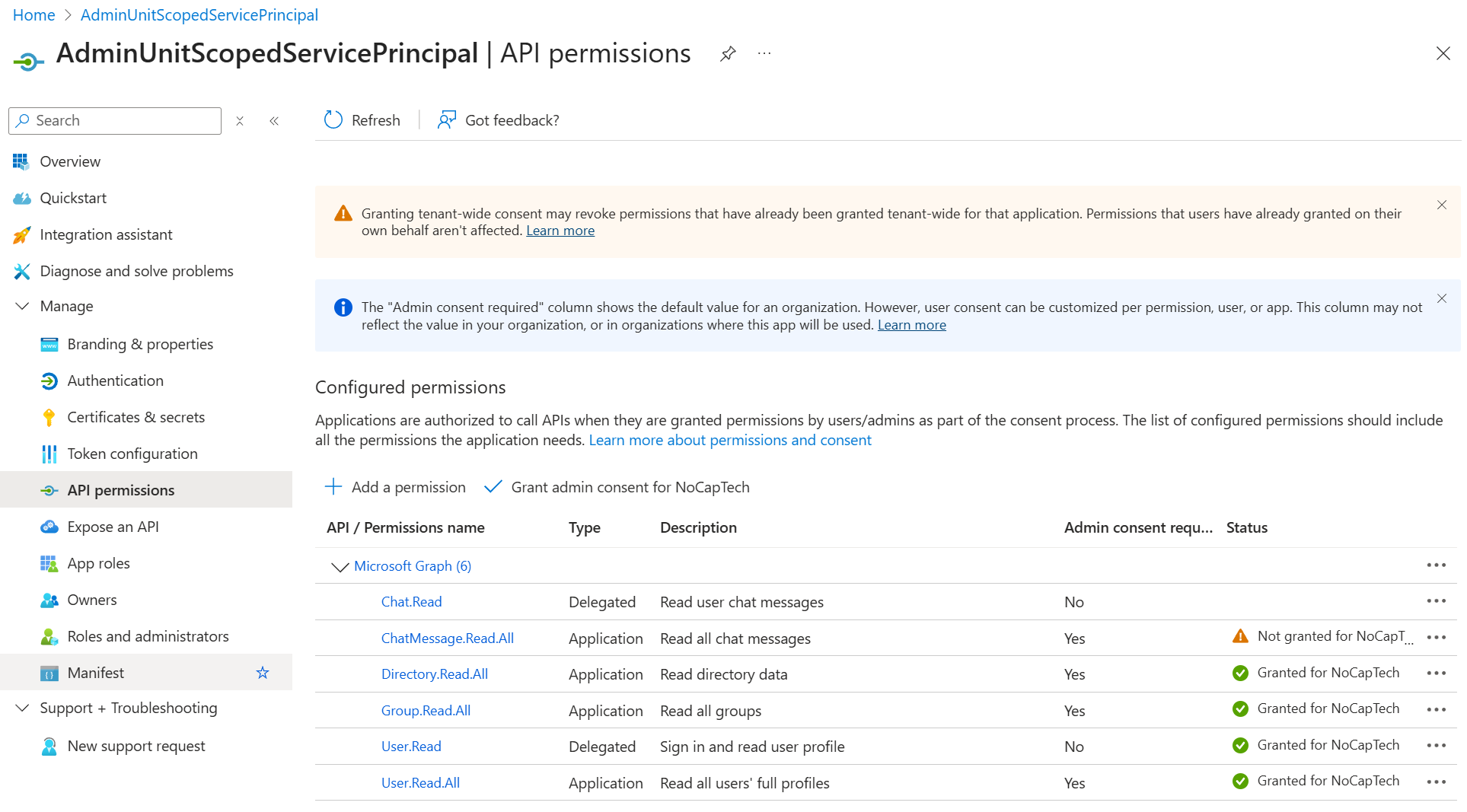The image size is (1467, 812).
Task: Collapse the Support + Troubleshooting section
Action: (22, 708)
